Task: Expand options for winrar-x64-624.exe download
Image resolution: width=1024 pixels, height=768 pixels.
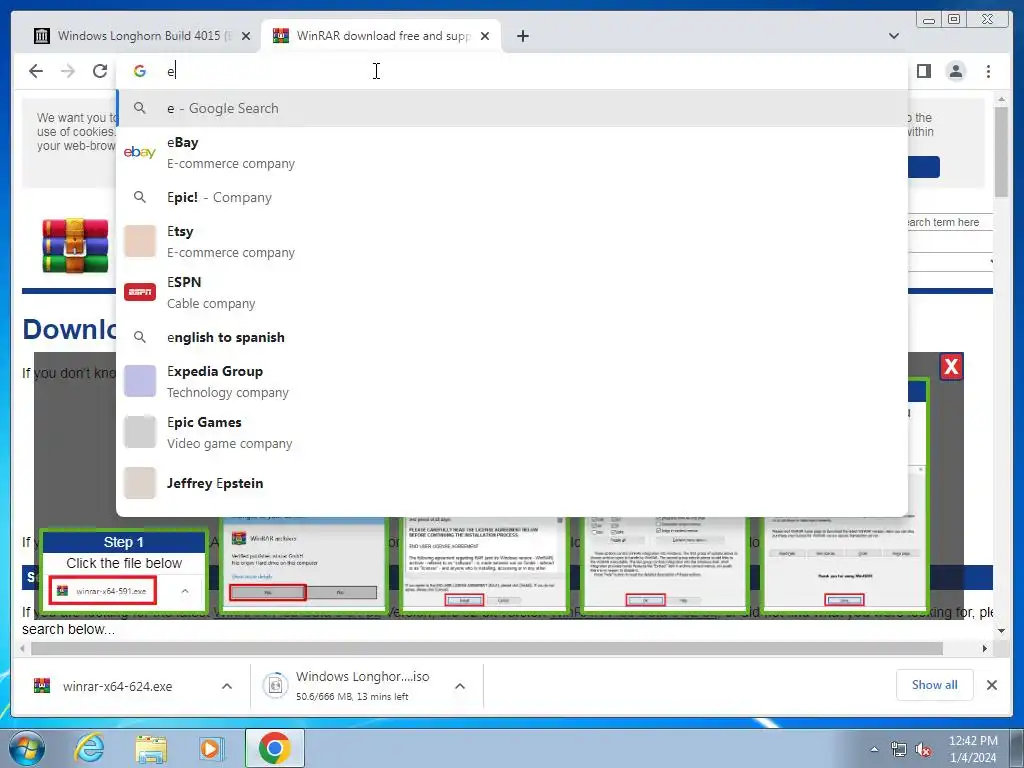Action: [227, 686]
